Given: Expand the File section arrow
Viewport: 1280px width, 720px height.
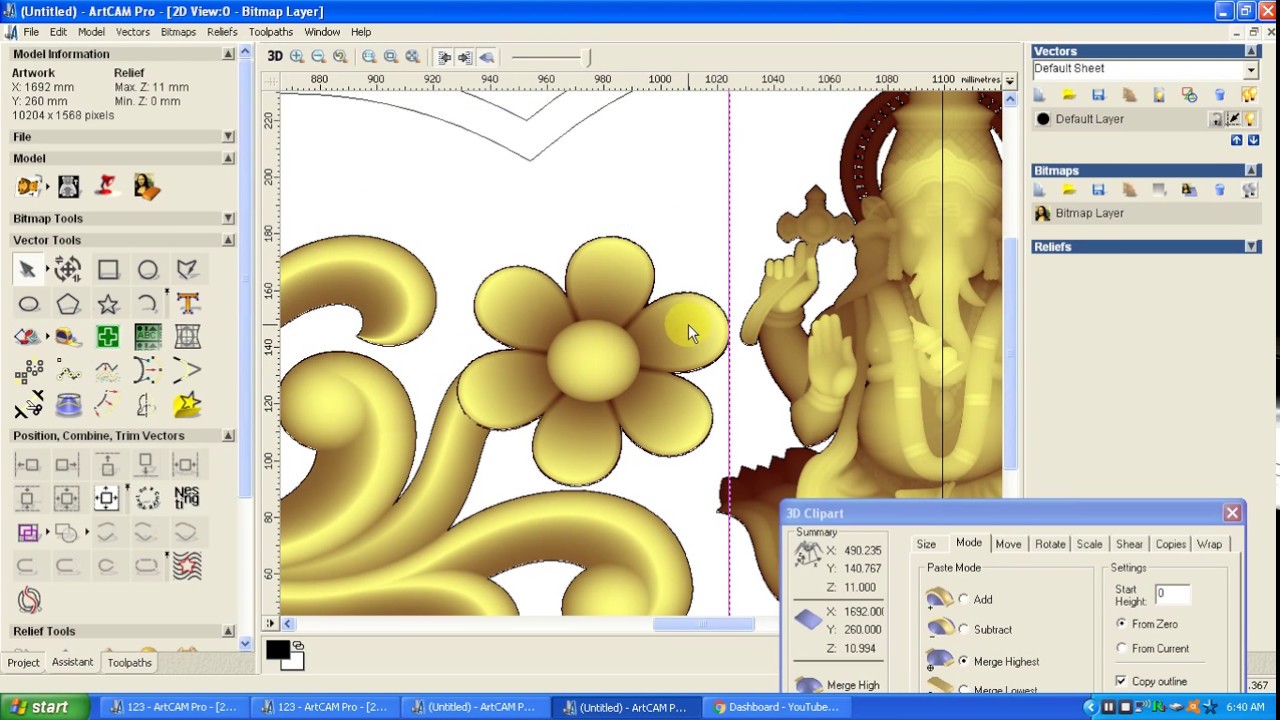Looking at the screenshot, I should pyautogui.click(x=228, y=136).
